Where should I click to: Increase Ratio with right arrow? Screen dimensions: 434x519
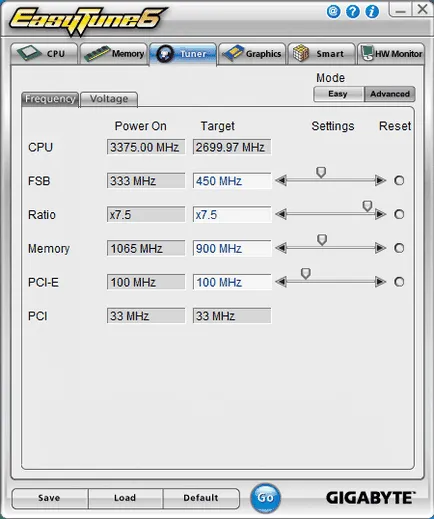coord(380,214)
